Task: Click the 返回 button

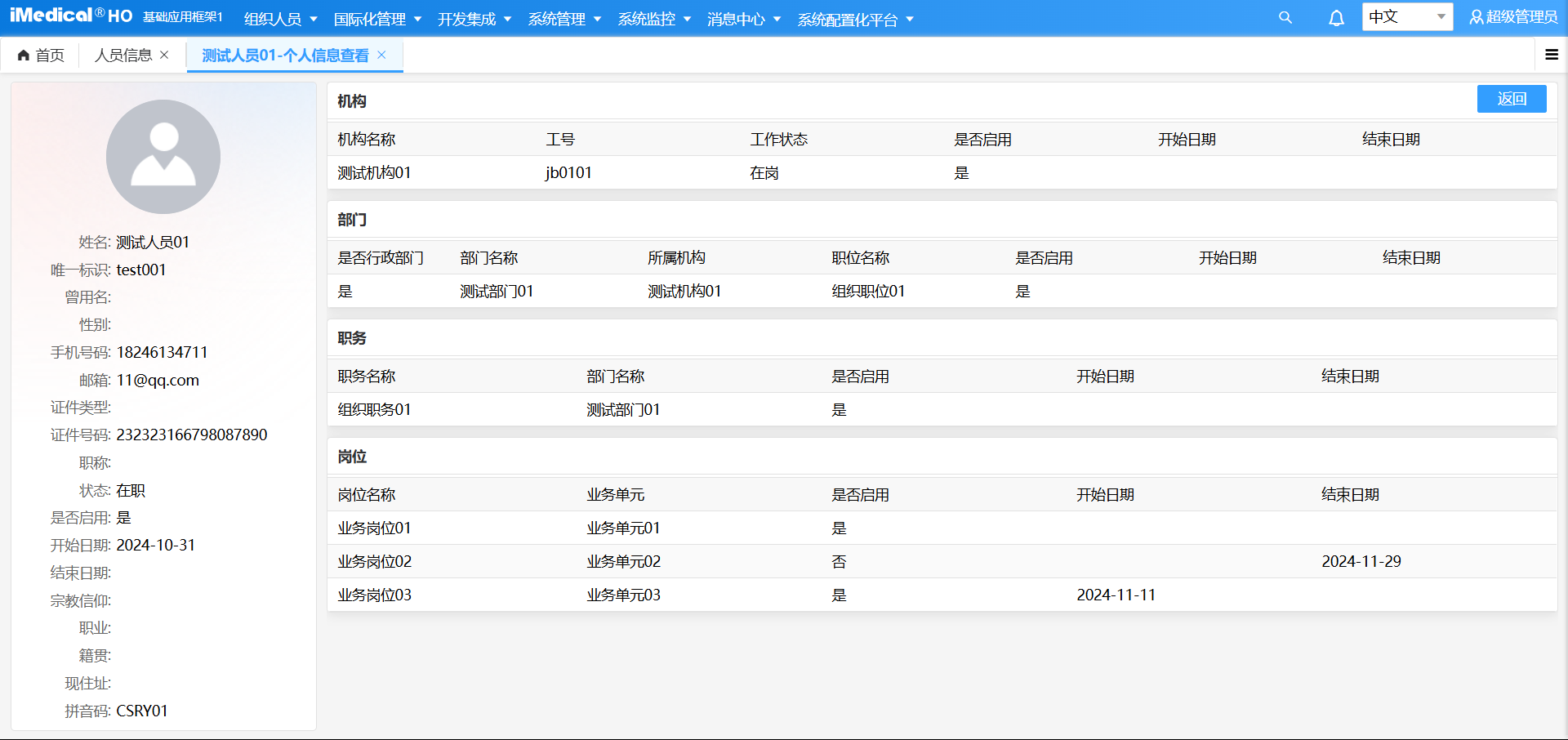Action: (x=1511, y=99)
